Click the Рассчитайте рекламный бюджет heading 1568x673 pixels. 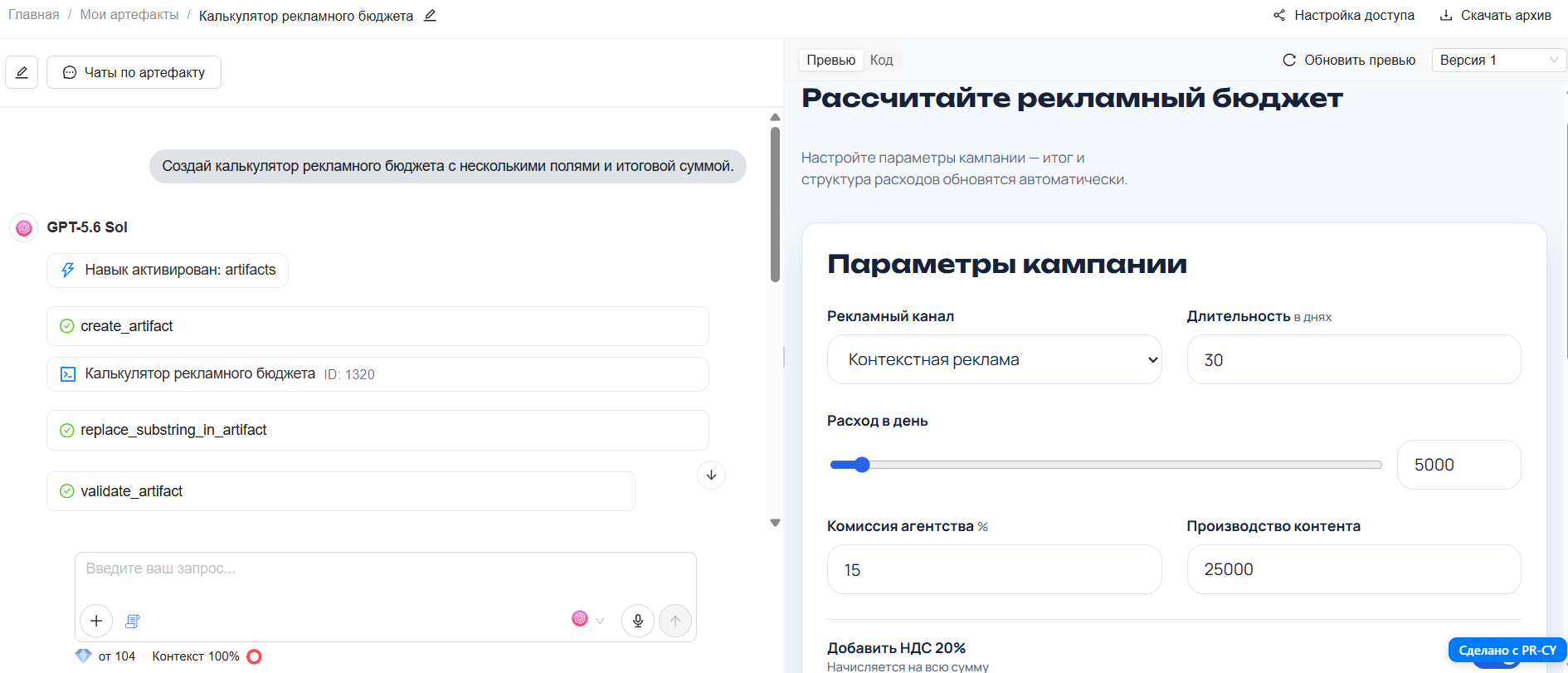(1072, 98)
